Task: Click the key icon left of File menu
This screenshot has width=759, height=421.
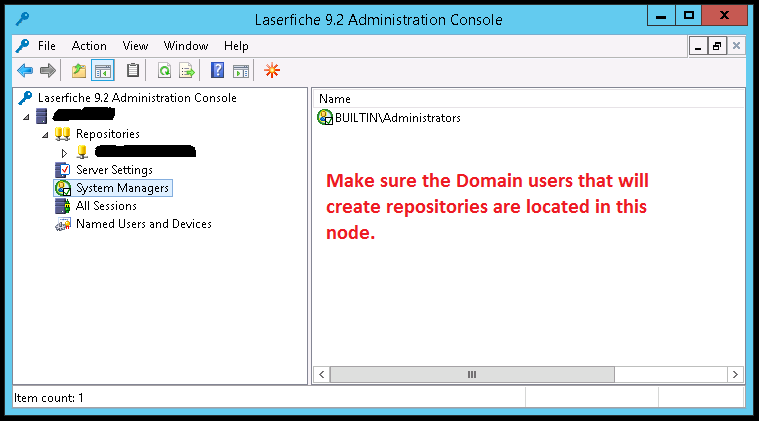Action: [x=22, y=46]
